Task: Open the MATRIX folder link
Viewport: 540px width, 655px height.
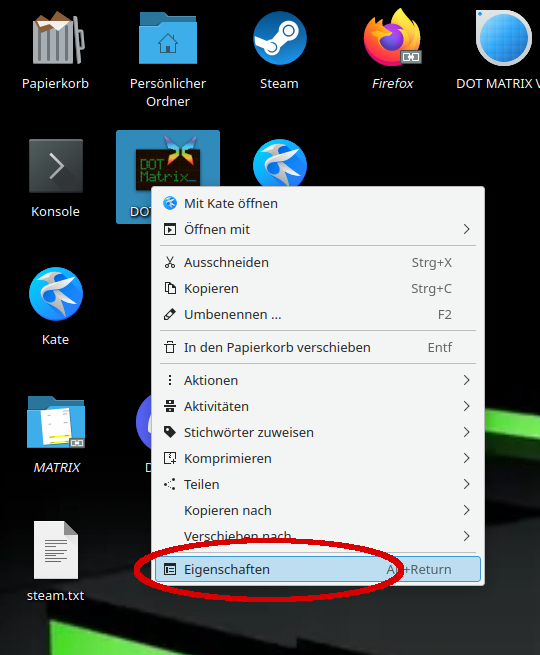Action: click(56, 422)
